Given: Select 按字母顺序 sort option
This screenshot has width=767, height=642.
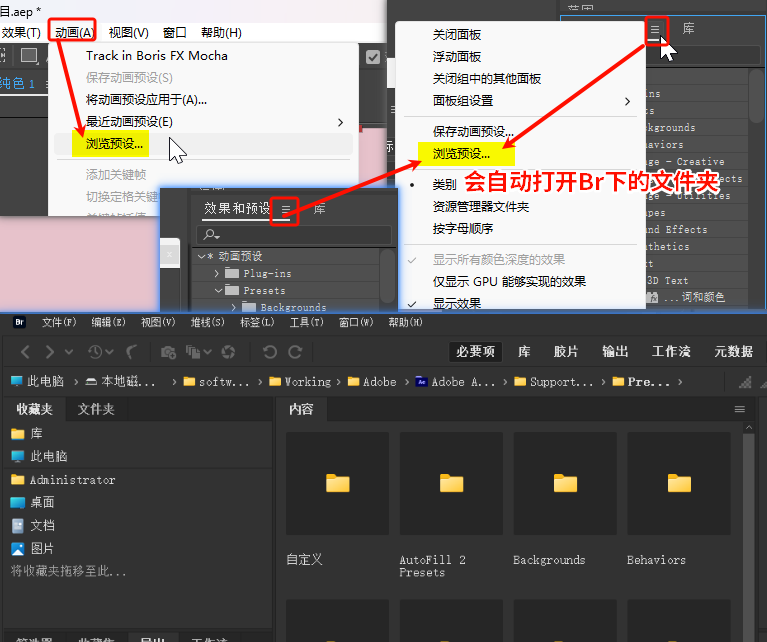Looking at the screenshot, I should pos(463,229).
